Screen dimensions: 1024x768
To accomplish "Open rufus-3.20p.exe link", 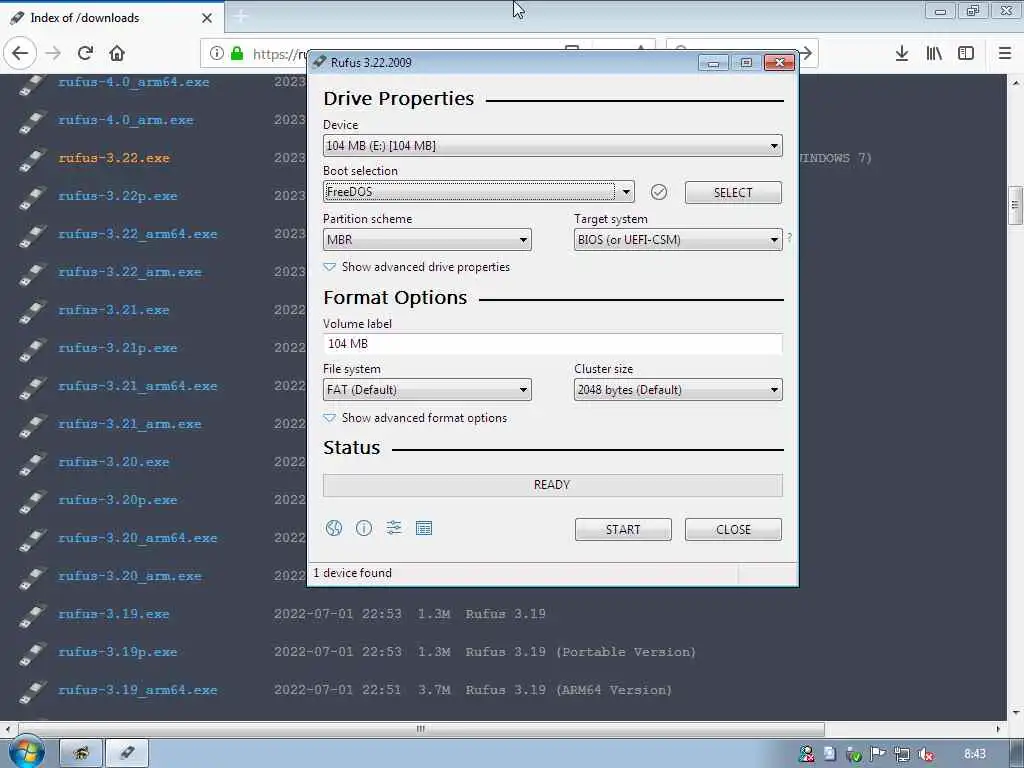I will coord(118,500).
